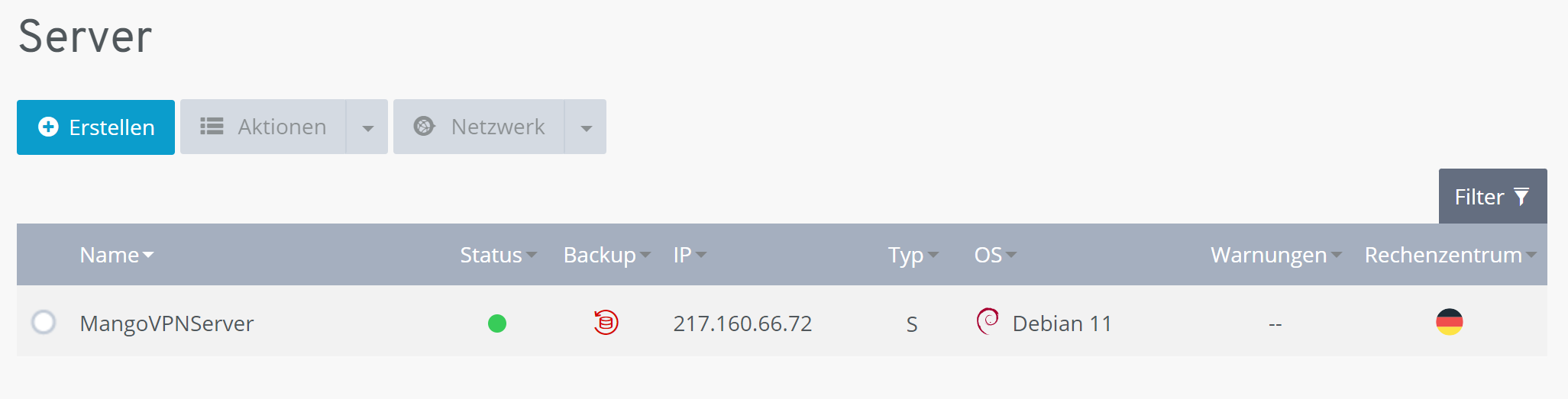This screenshot has height=399, width=1568.
Task: Click the IP address 217.160.66.72
Action: pos(742,323)
